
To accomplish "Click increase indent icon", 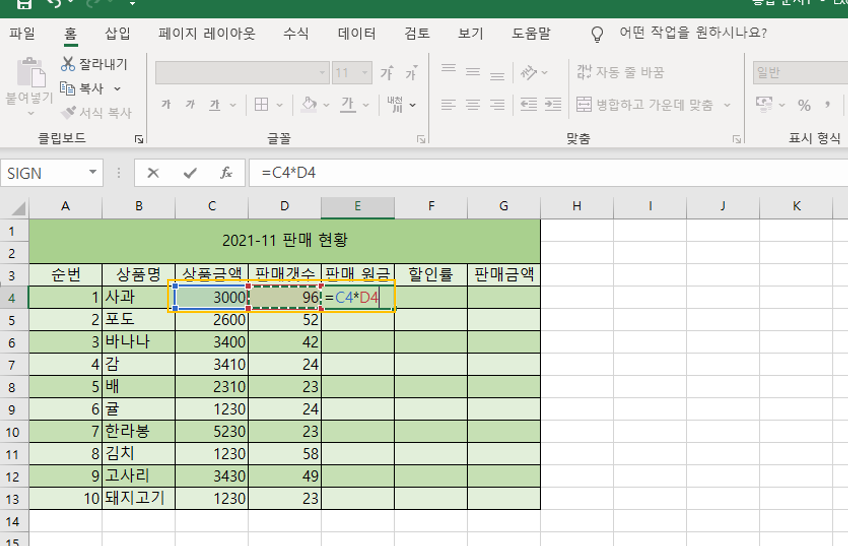I will (x=553, y=104).
